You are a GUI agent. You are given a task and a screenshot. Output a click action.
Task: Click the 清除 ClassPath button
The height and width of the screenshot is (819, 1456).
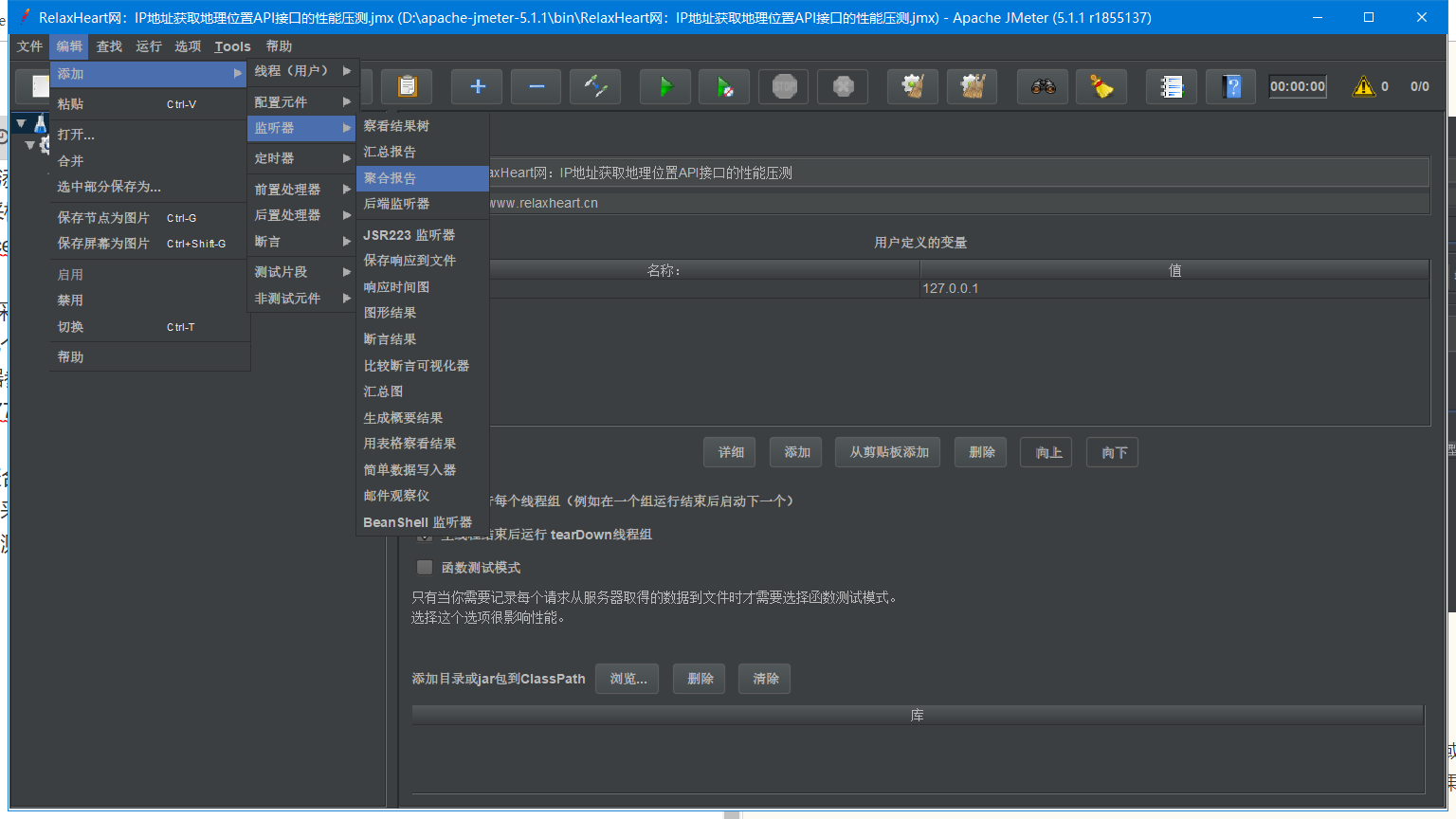(x=765, y=679)
